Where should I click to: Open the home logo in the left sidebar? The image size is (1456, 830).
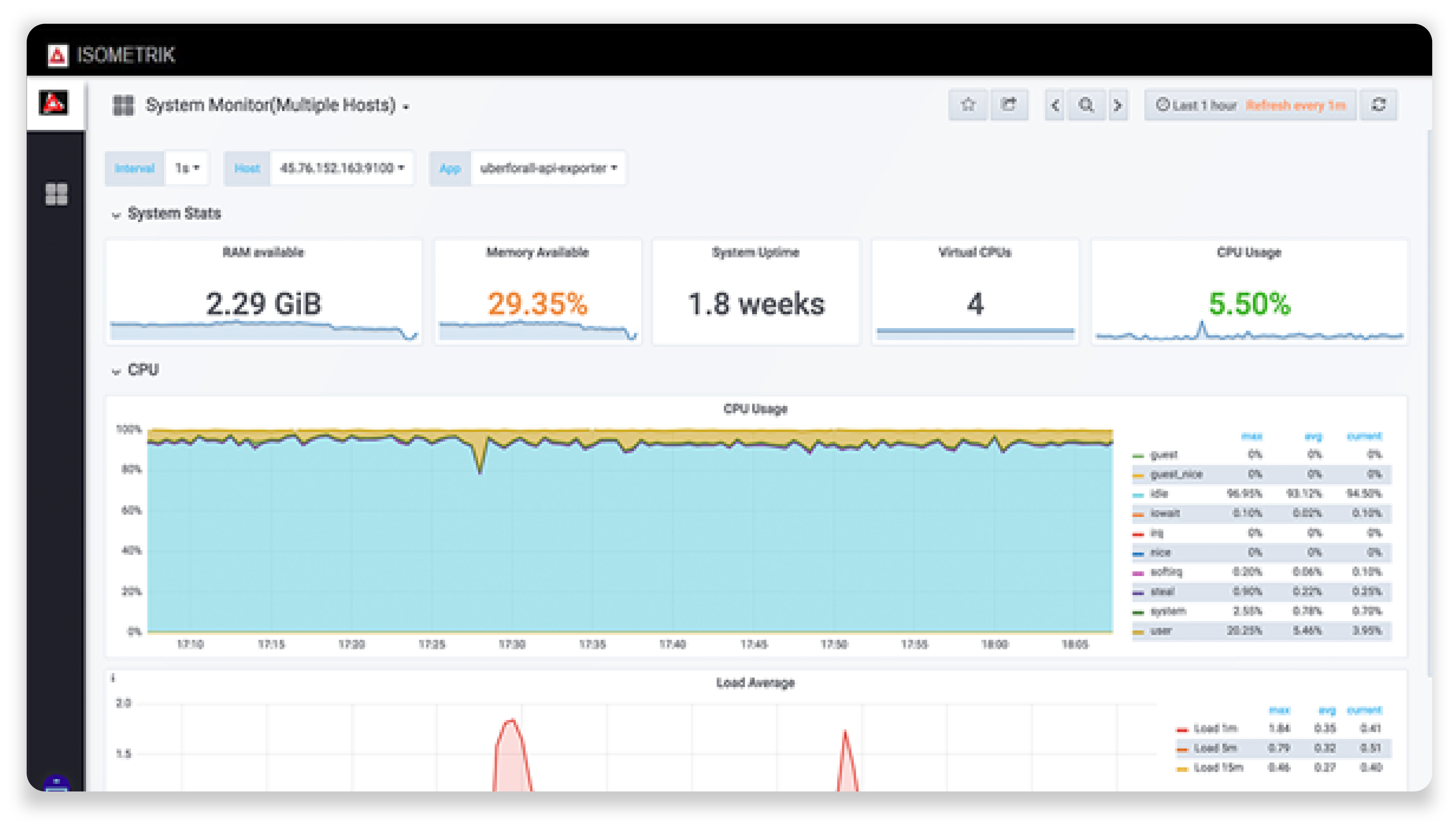pos(54,103)
